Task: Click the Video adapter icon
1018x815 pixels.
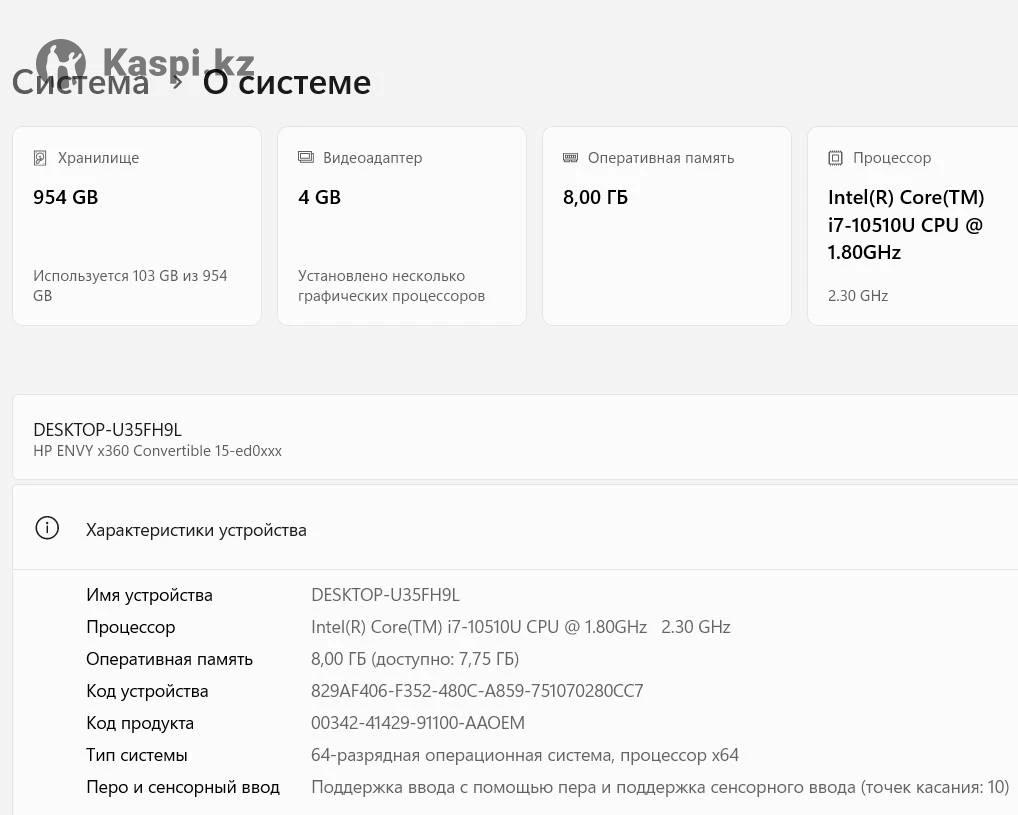Action: click(306, 158)
